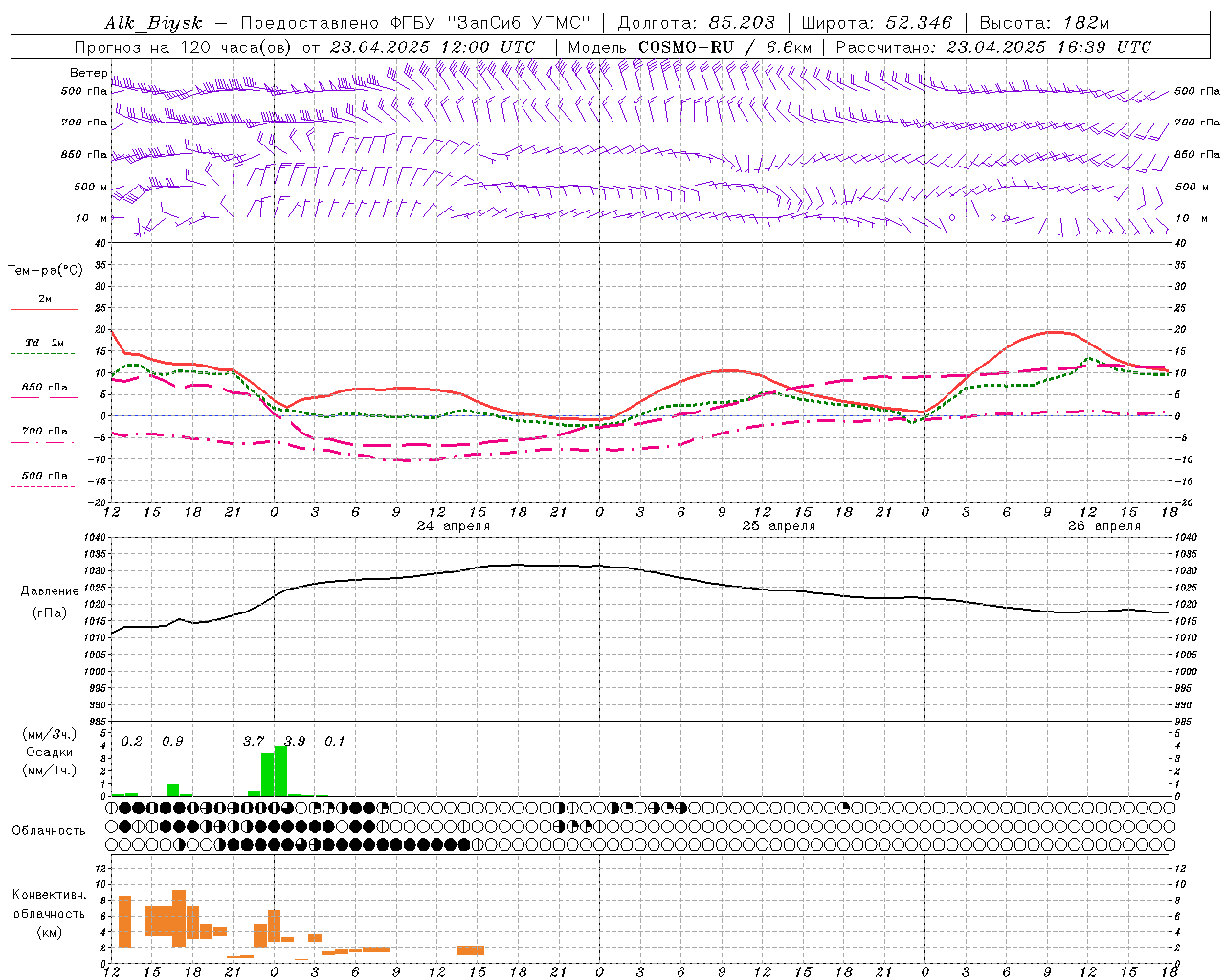Select the 700 гПа temperature legend entry
Screen dimensions: 1225x980
click(x=45, y=432)
